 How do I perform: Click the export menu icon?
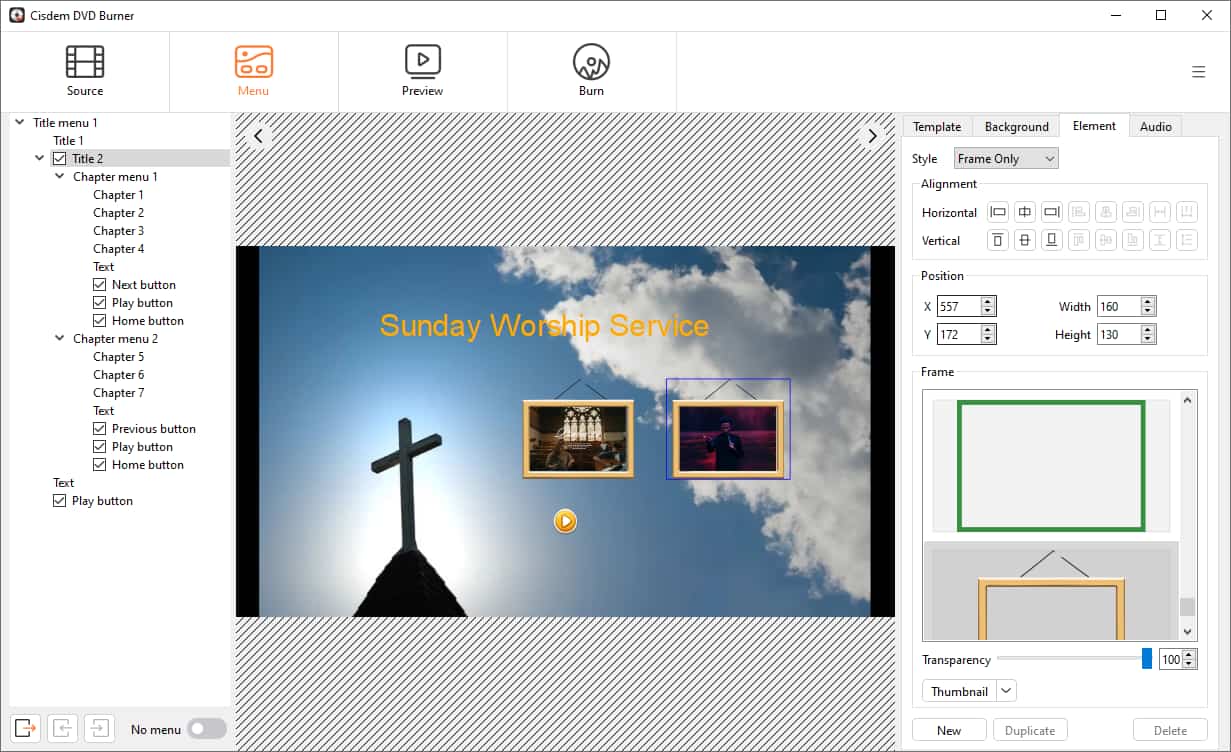coord(24,728)
